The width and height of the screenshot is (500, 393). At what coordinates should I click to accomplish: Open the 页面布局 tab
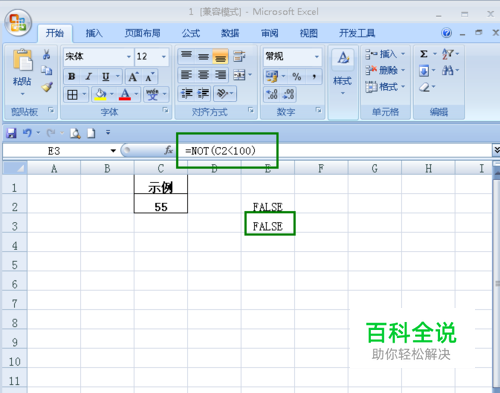pyautogui.click(x=142, y=33)
